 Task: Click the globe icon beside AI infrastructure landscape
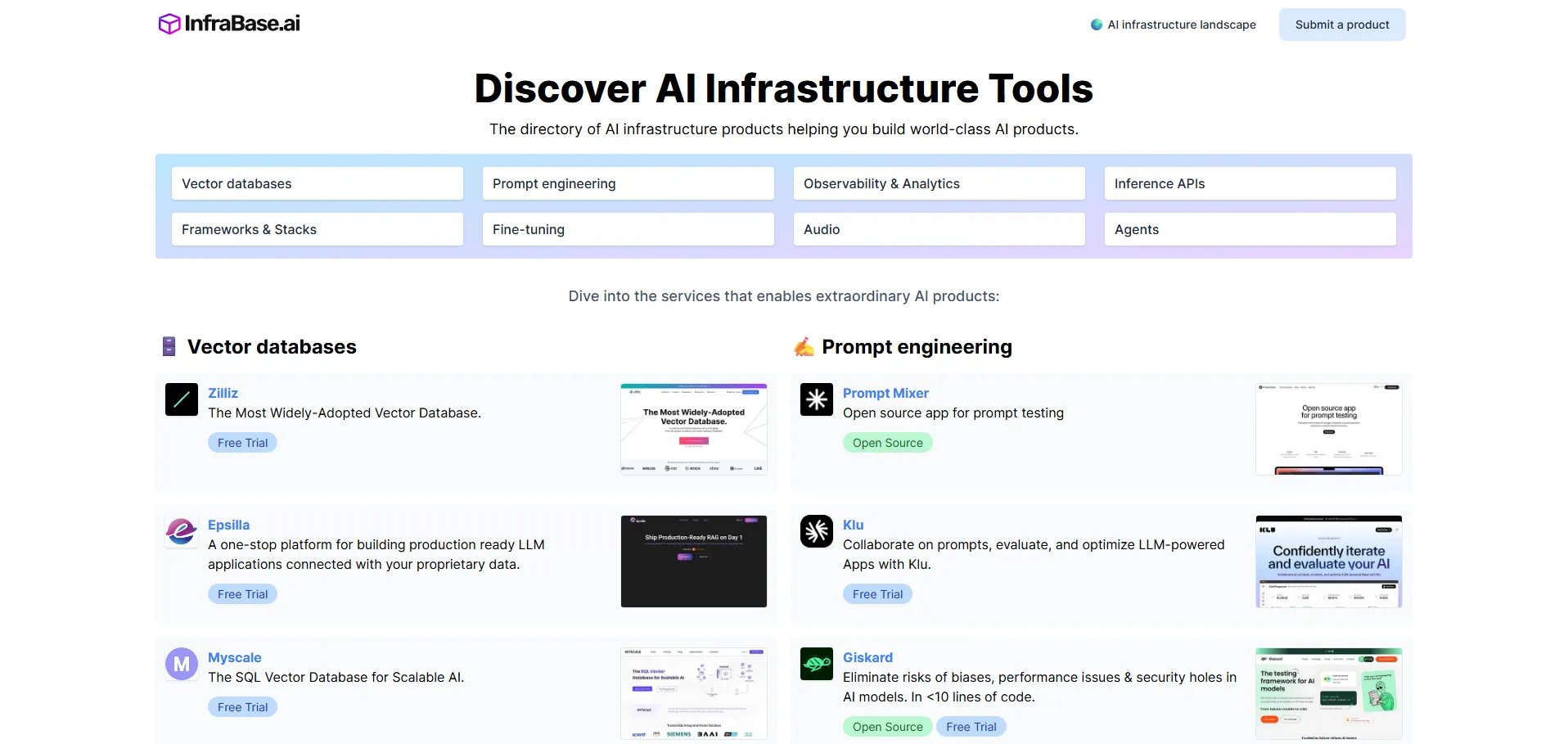(1097, 25)
